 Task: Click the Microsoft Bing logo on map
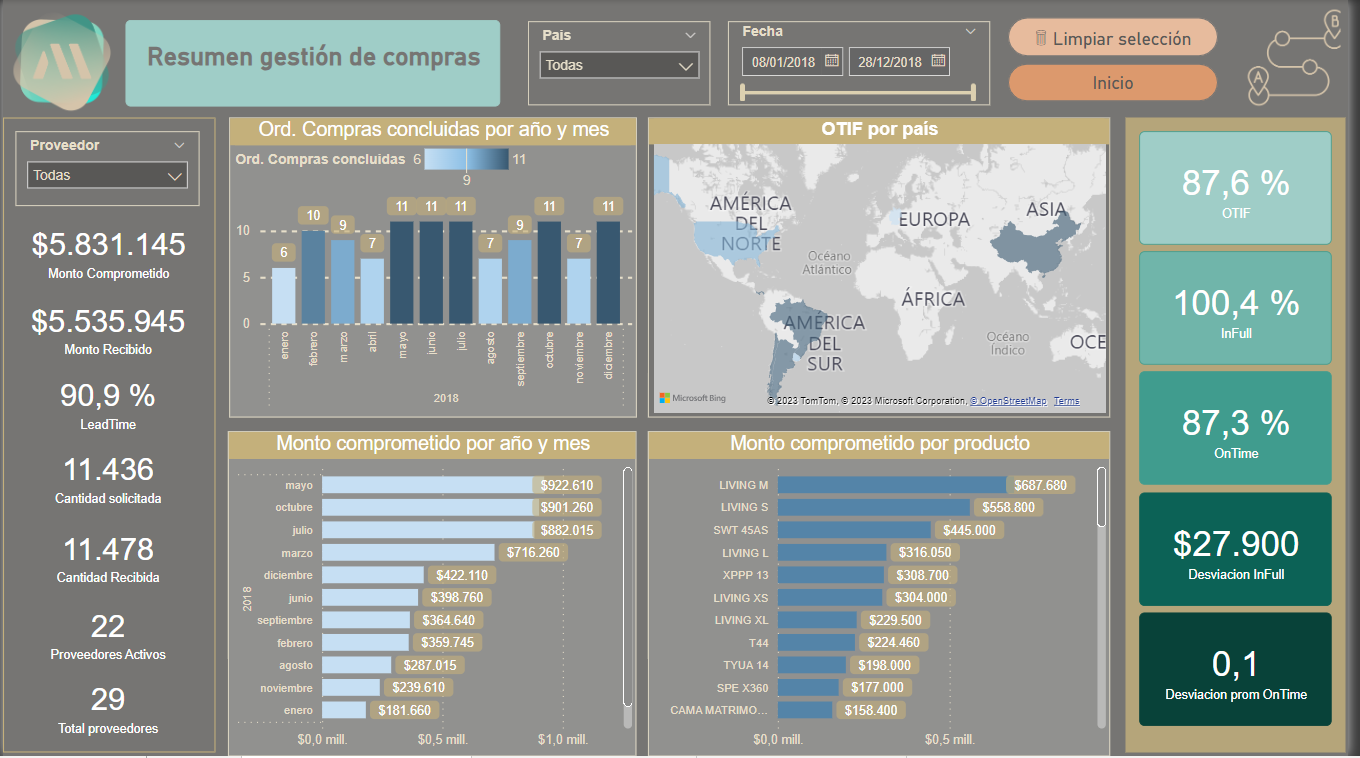[x=692, y=398]
